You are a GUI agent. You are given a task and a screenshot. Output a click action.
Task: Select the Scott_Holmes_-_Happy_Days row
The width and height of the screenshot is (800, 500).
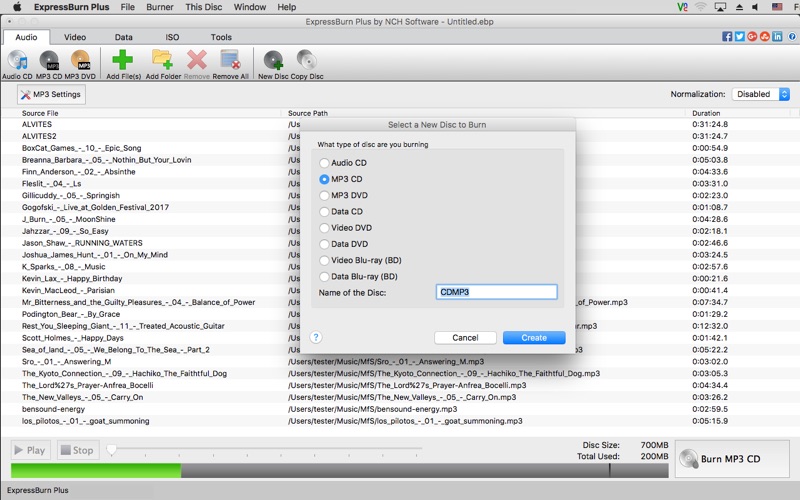[400, 338]
